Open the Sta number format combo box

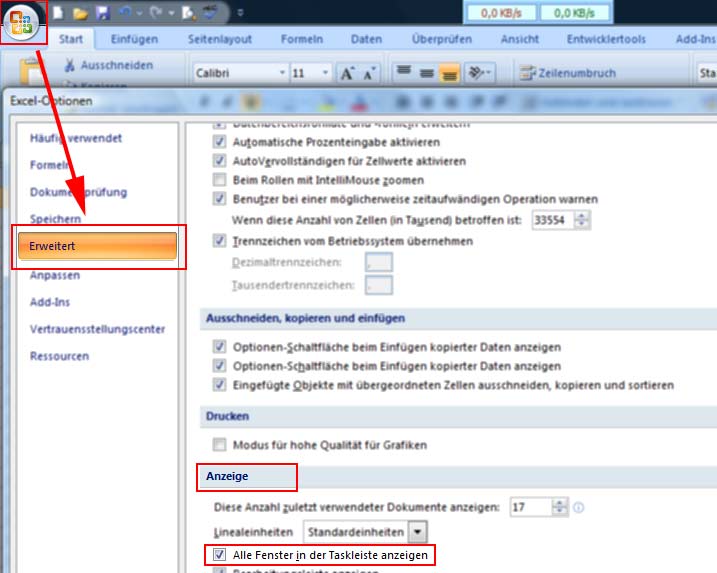(706, 73)
